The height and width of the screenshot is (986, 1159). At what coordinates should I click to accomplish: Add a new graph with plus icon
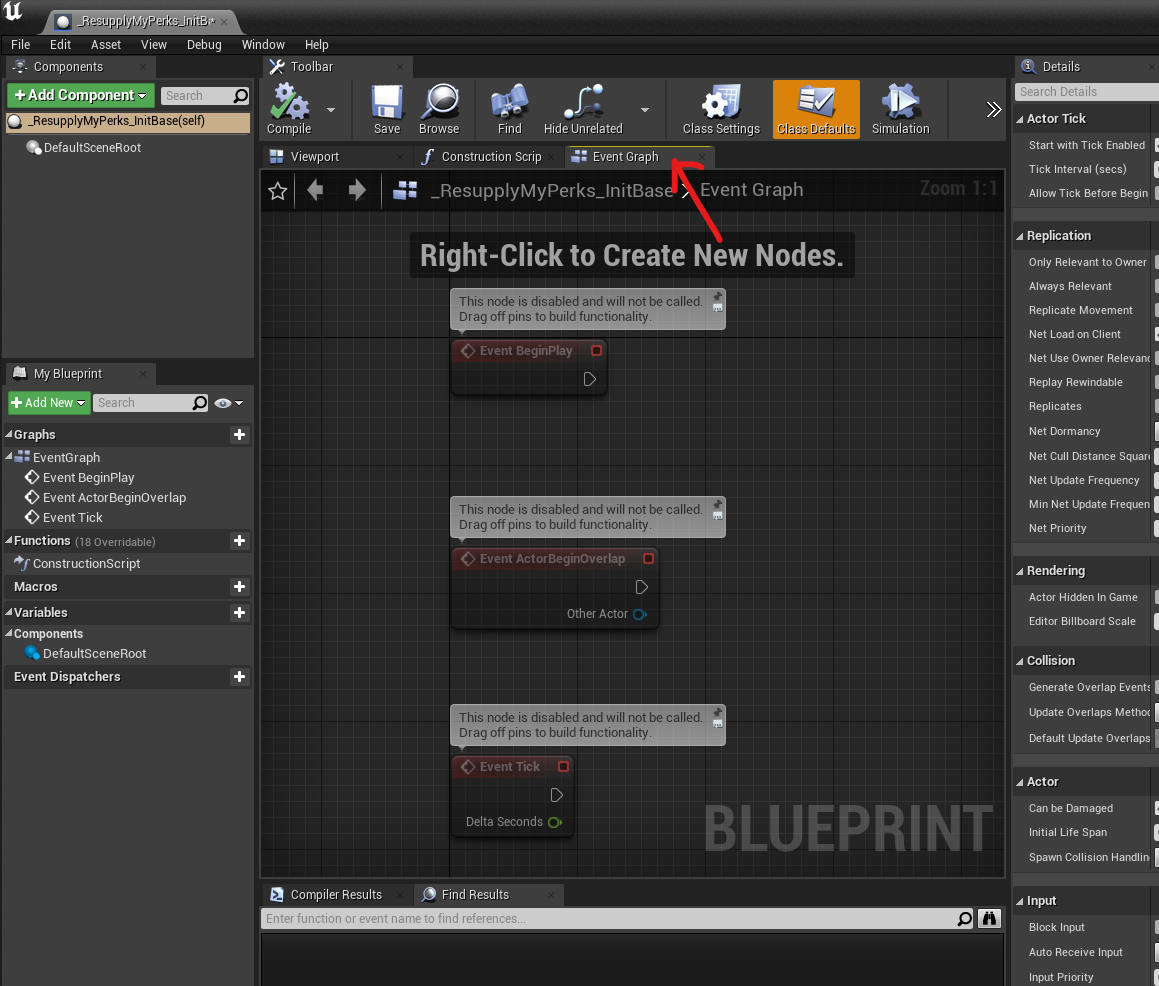click(x=239, y=435)
